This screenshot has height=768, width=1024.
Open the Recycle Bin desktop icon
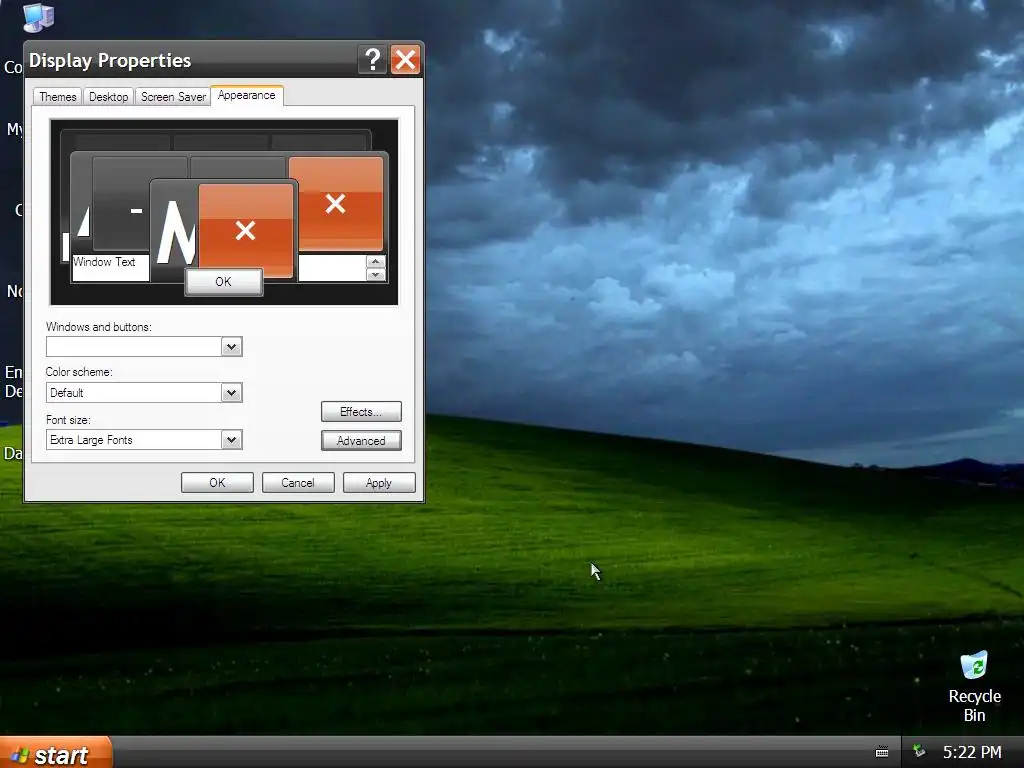click(974, 686)
